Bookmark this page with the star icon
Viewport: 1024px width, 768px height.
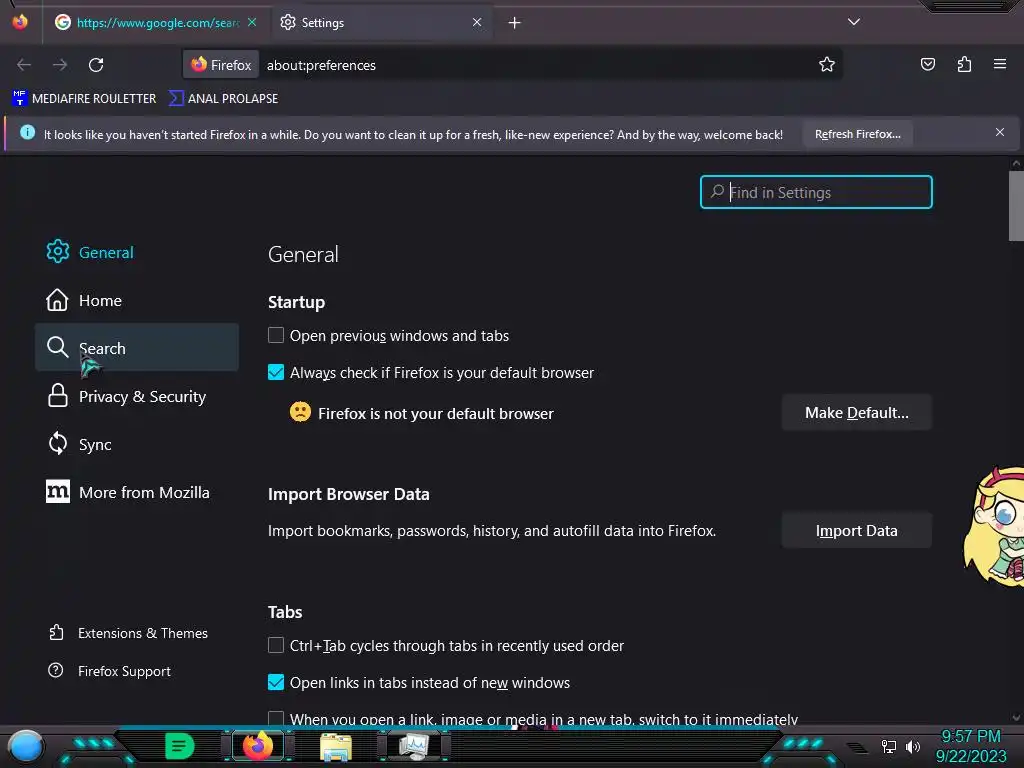(x=827, y=64)
